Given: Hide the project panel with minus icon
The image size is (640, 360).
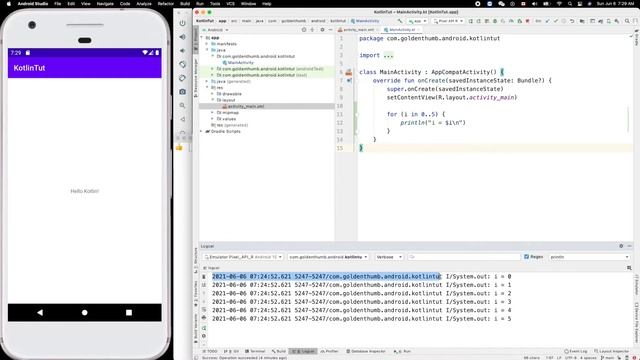Looking at the screenshot, I should click(x=330, y=30).
